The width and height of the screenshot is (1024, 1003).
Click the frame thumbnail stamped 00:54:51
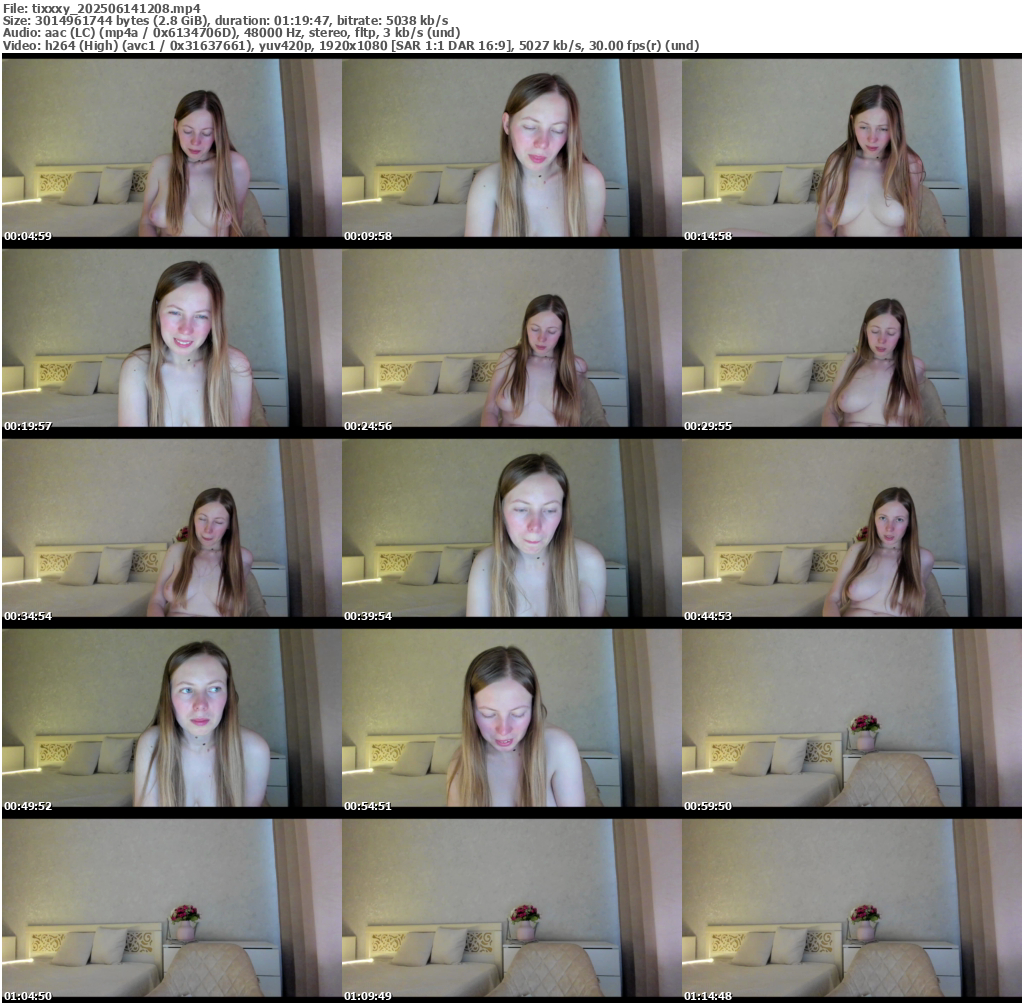pos(512,718)
